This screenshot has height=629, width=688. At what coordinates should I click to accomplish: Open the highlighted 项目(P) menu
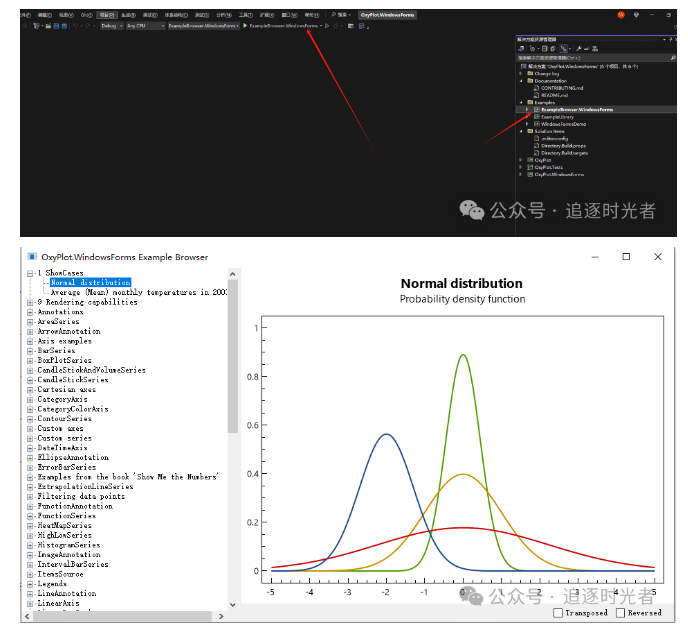tap(107, 15)
